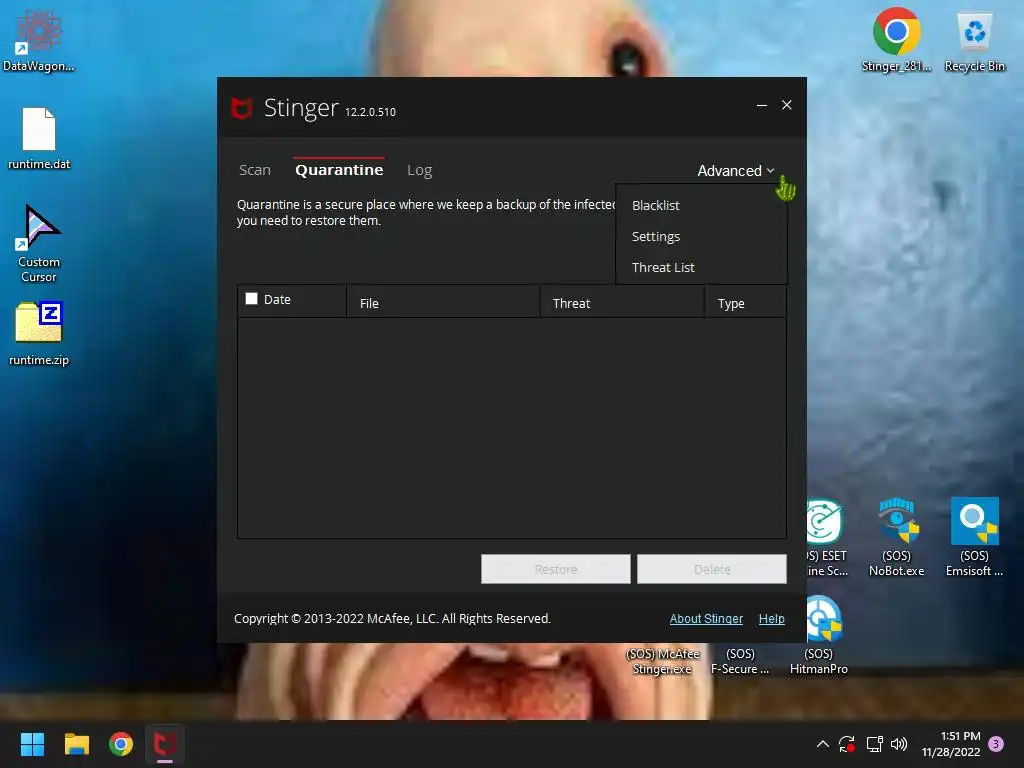This screenshot has width=1024, height=768.
Task: Switch to the Scan tab
Action: coord(255,170)
